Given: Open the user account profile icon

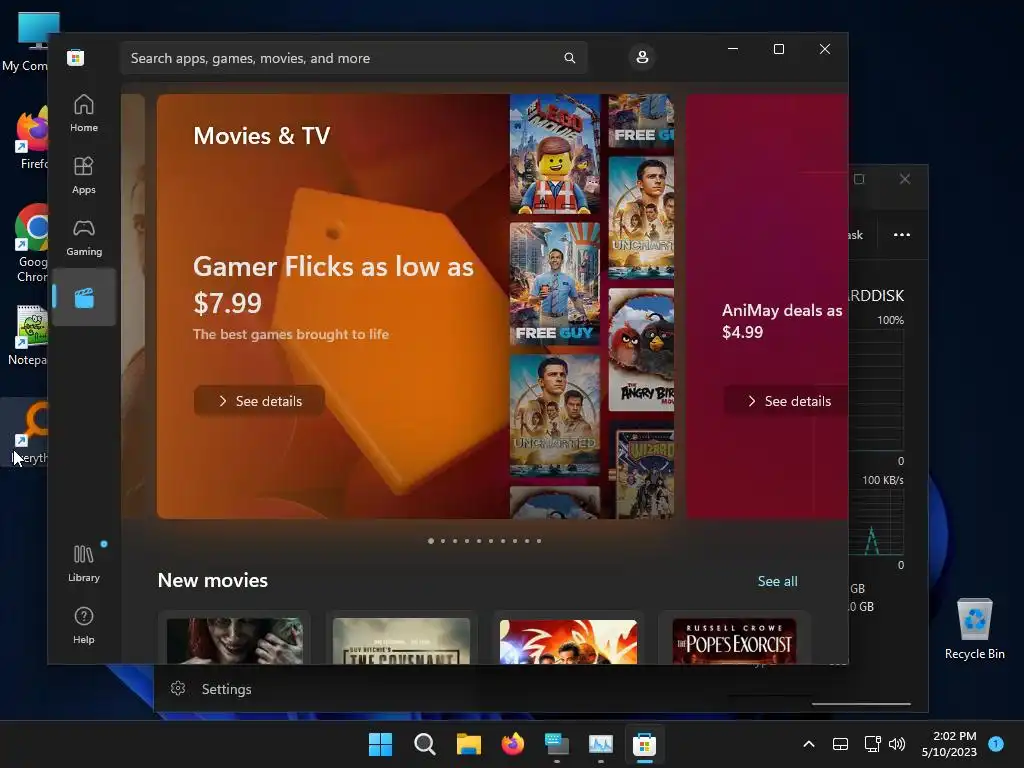Looking at the screenshot, I should click(x=642, y=57).
